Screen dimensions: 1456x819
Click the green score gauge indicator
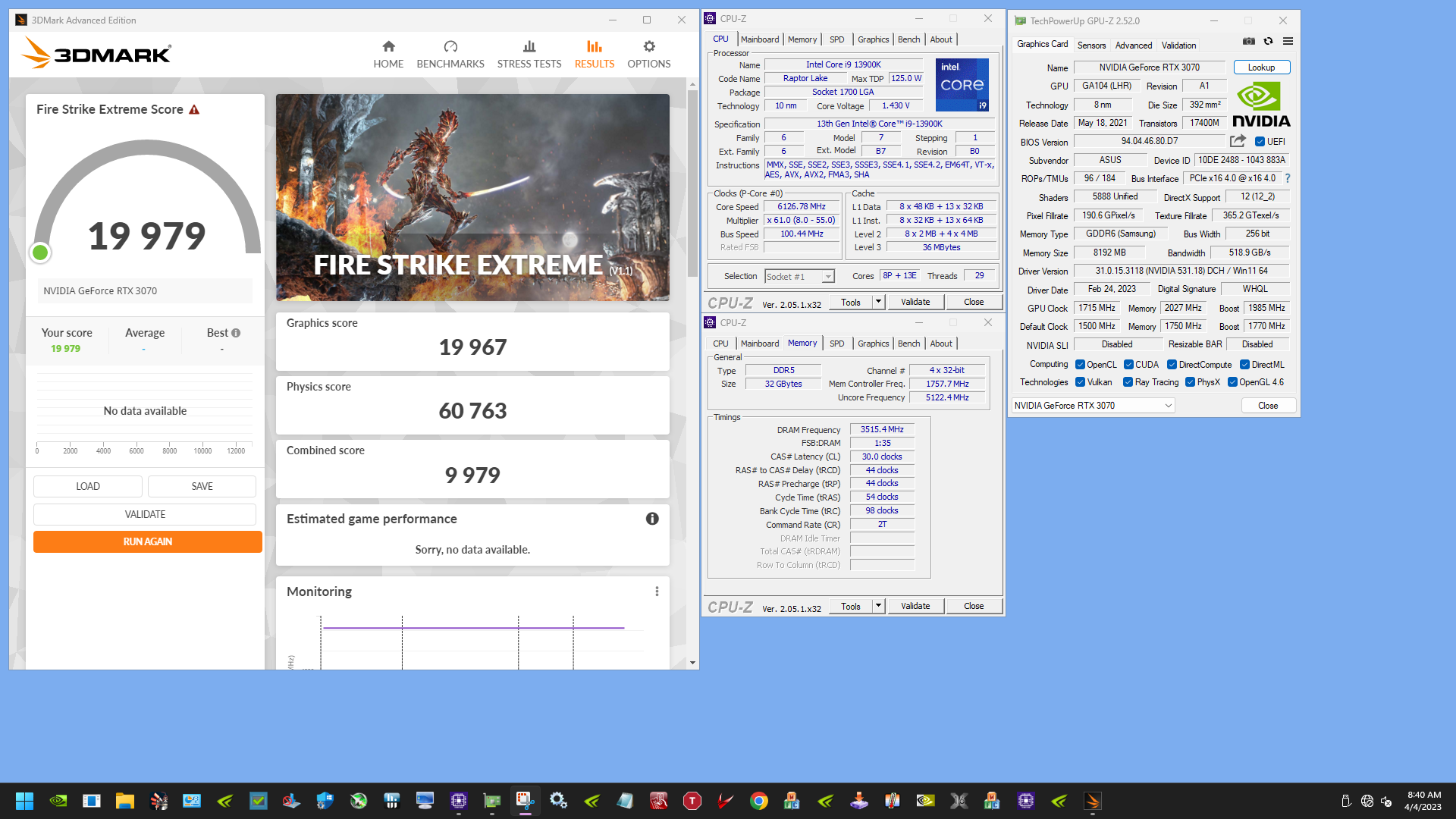click(x=40, y=253)
